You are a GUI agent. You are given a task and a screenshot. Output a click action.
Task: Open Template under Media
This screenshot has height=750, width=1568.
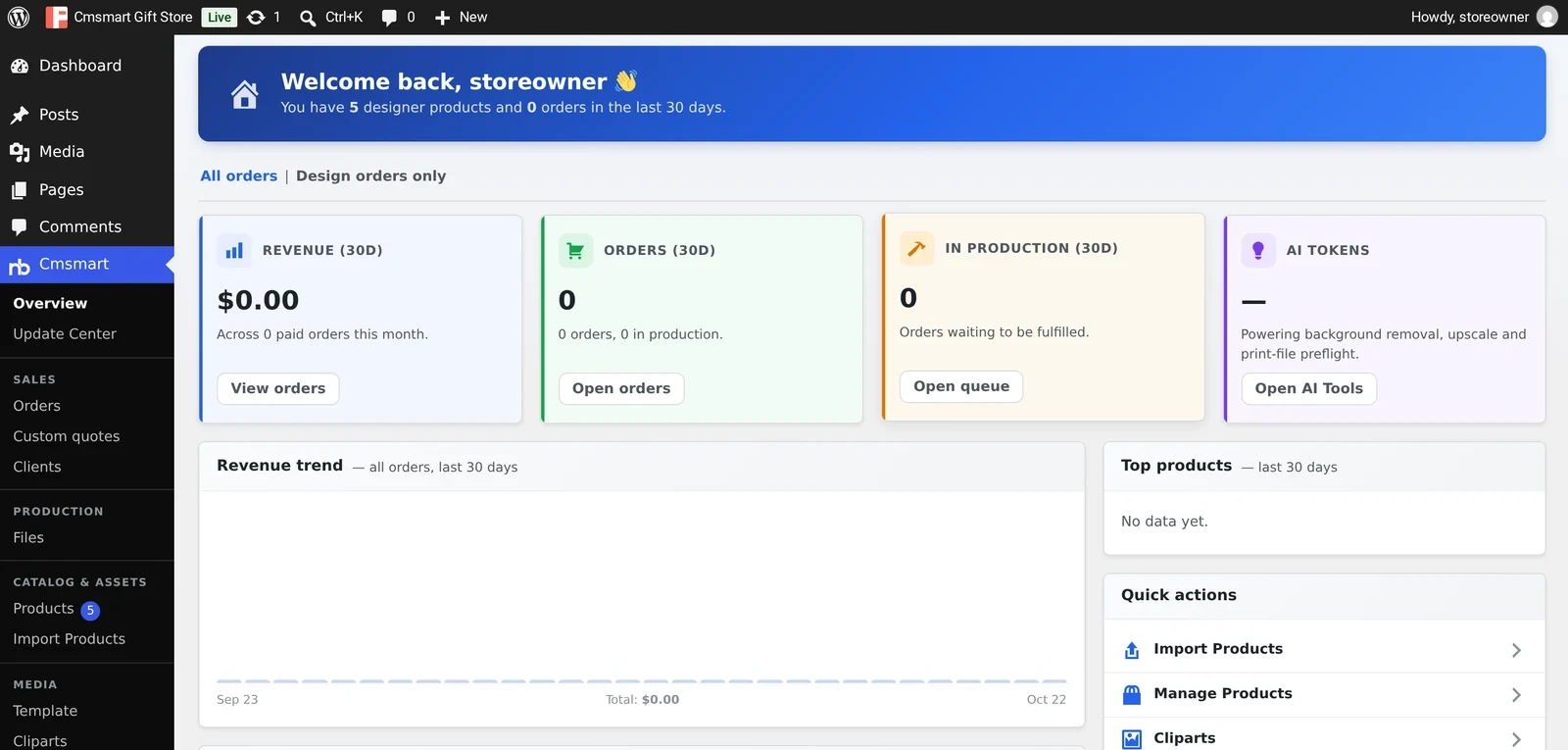tap(45, 711)
